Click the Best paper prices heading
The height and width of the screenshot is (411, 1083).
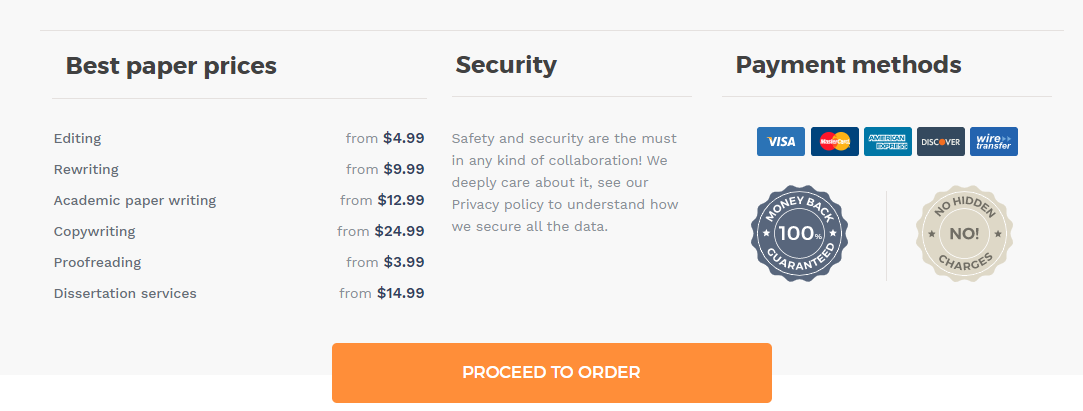pos(171,66)
